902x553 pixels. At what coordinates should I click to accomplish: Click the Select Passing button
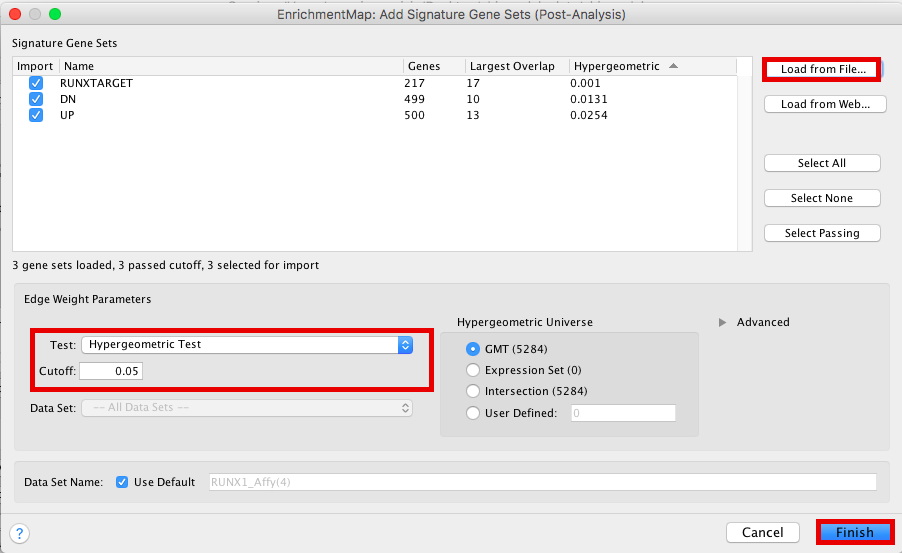pyautogui.click(x=822, y=233)
